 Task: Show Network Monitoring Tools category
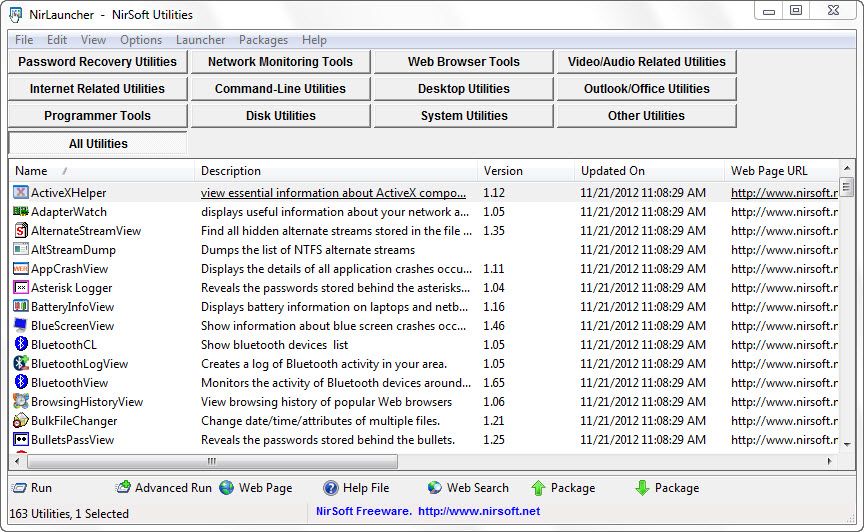(280, 62)
